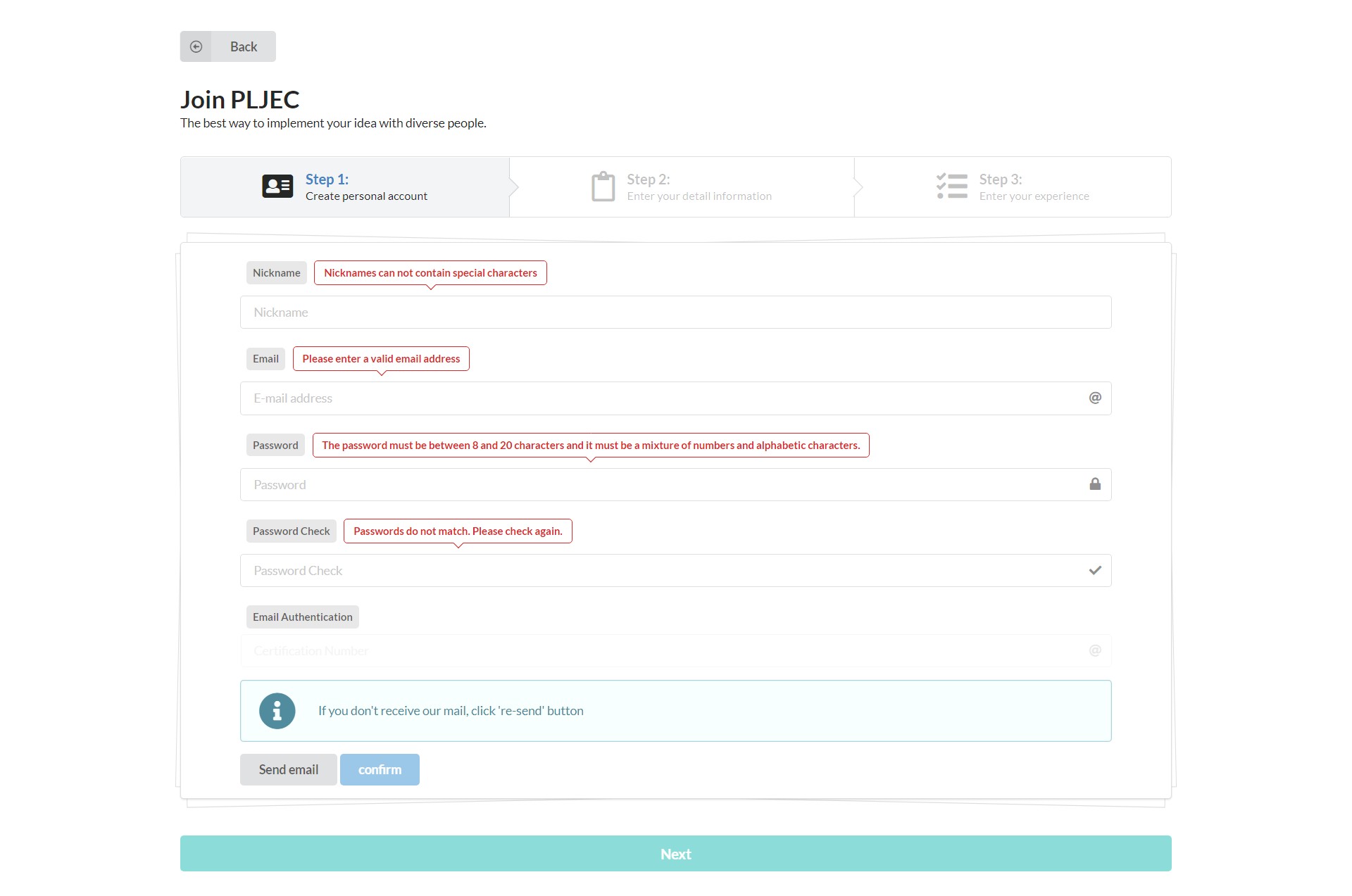Viewport: 1352px width, 896px height.
Task: Click the info circle icon in notice
Action: click(277, 711)
